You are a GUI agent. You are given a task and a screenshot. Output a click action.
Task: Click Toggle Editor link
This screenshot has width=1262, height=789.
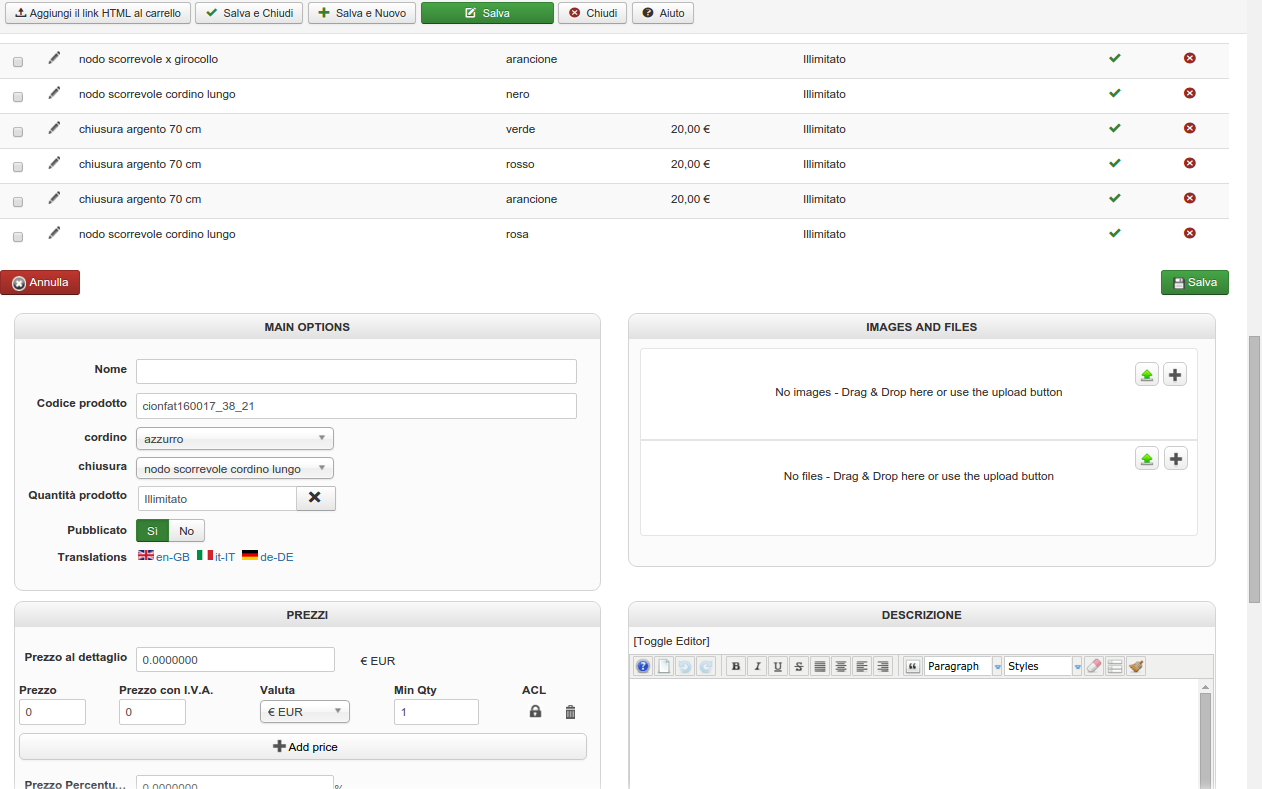pos(671,641)
